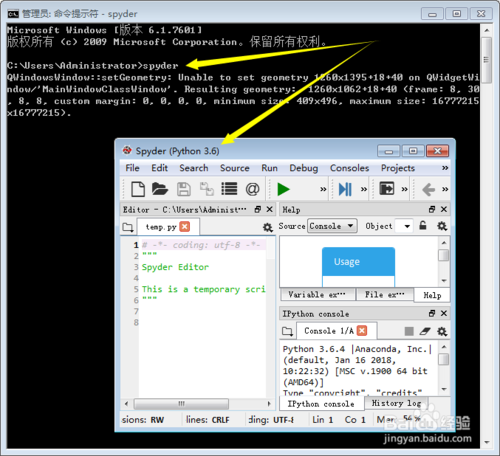Undock the IPython console pane
500x456 pixels.
click(x=432, y=313)
